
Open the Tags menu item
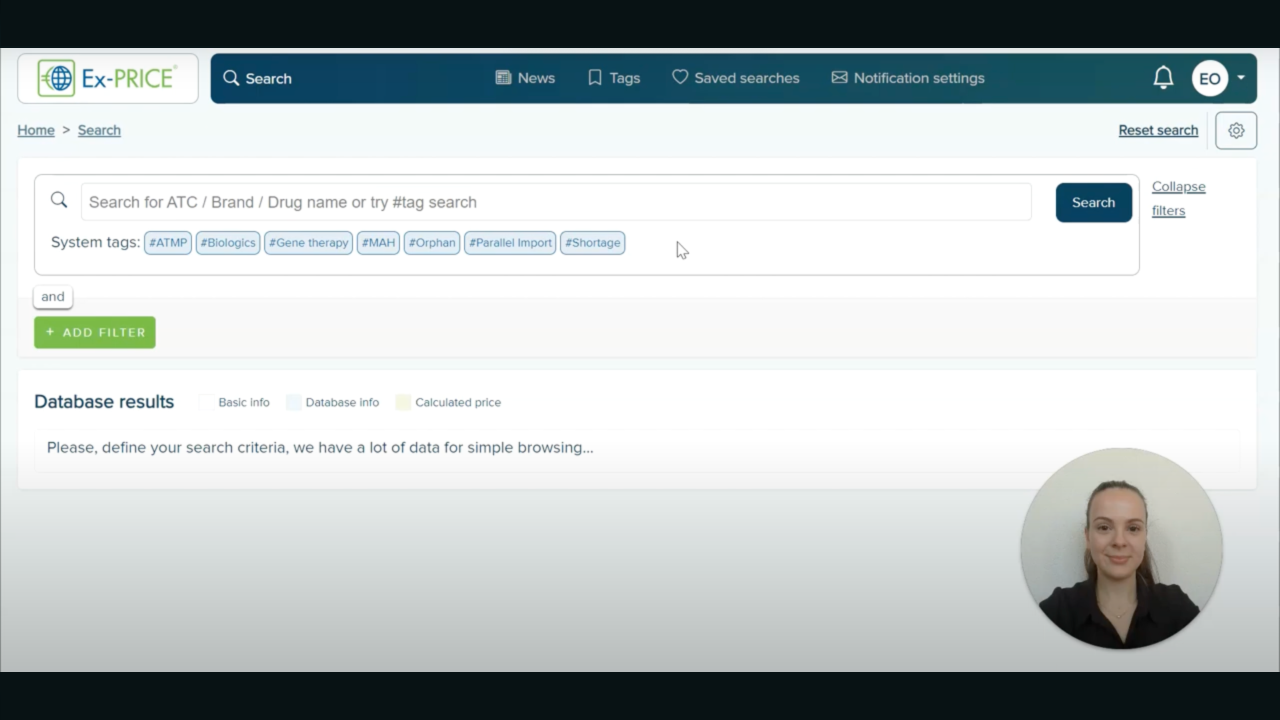point(614,78)
